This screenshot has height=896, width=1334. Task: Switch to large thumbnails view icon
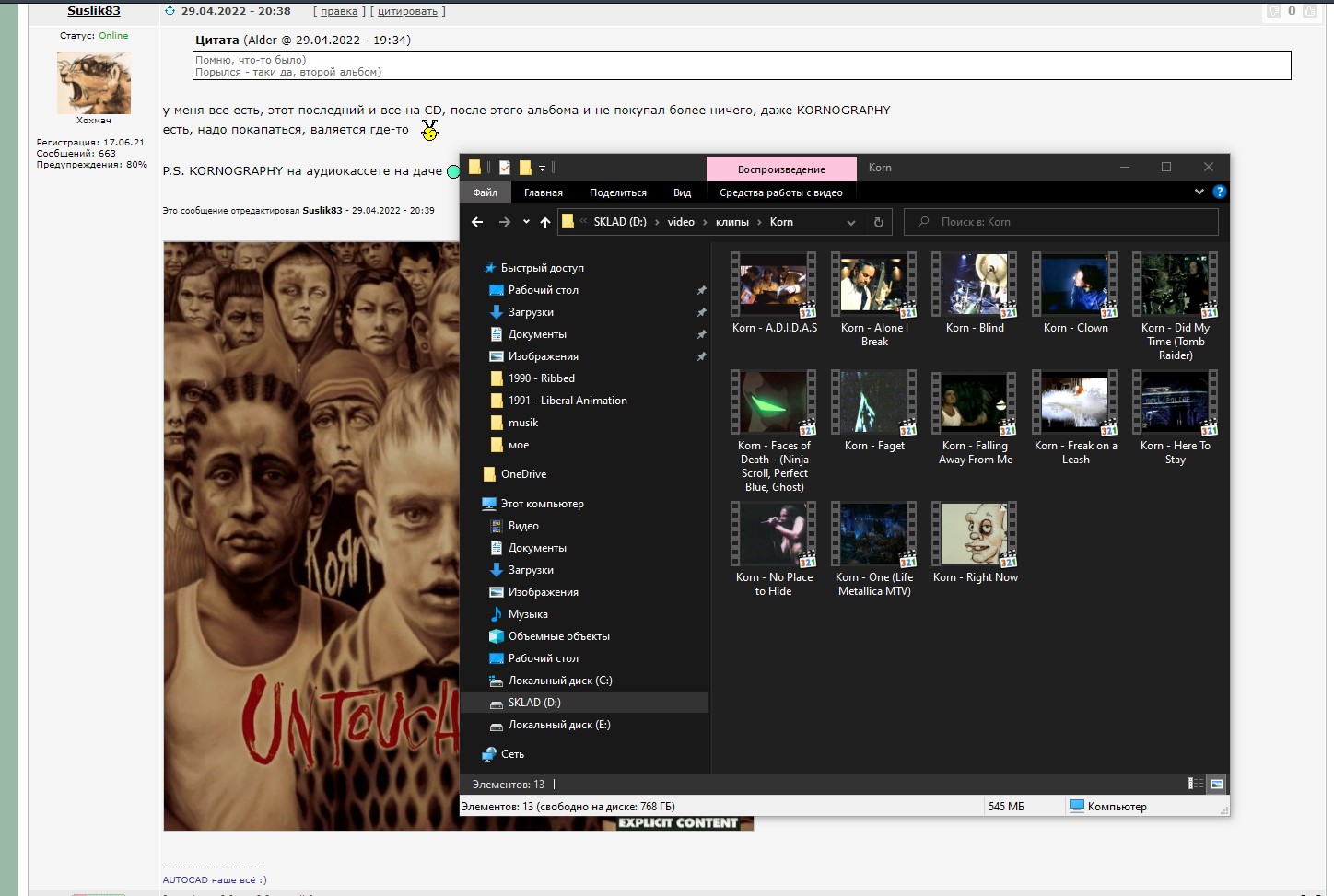1217,784
